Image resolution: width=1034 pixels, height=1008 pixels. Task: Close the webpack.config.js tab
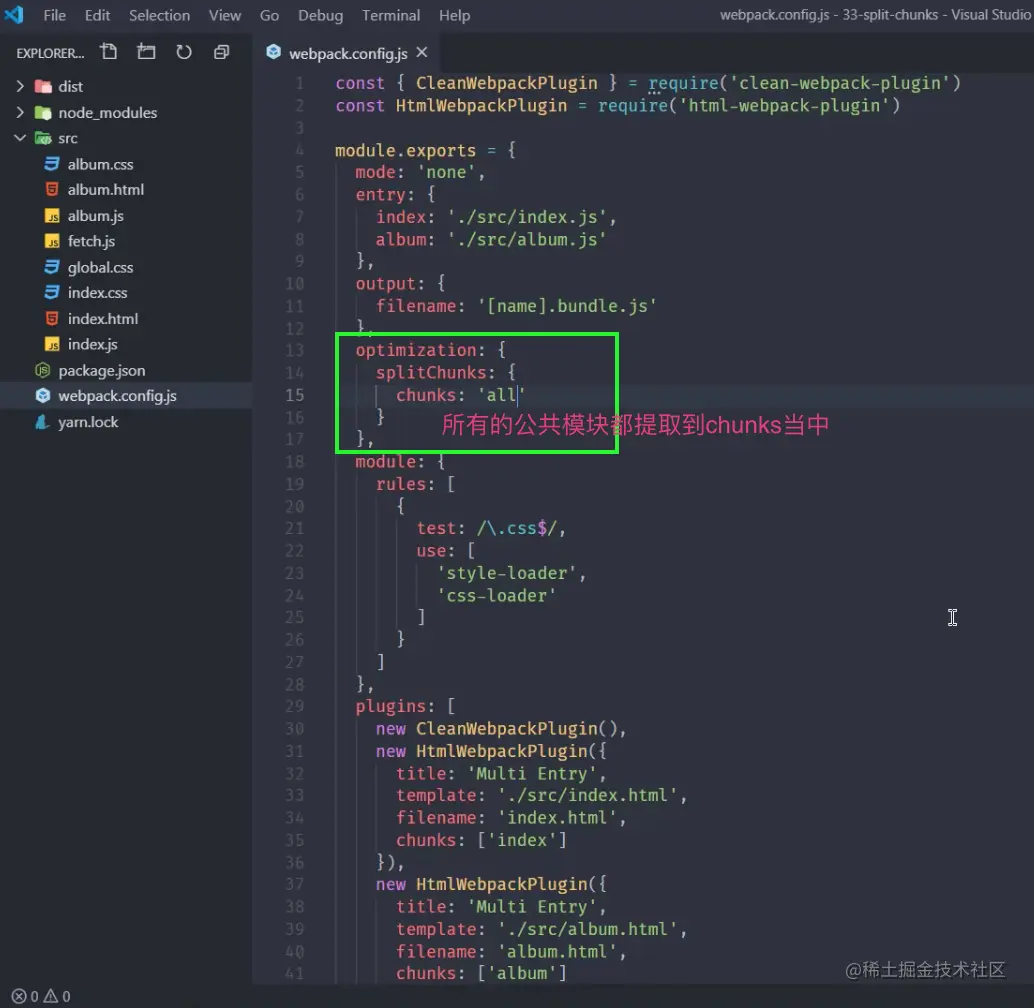click(x=422, y=52)
